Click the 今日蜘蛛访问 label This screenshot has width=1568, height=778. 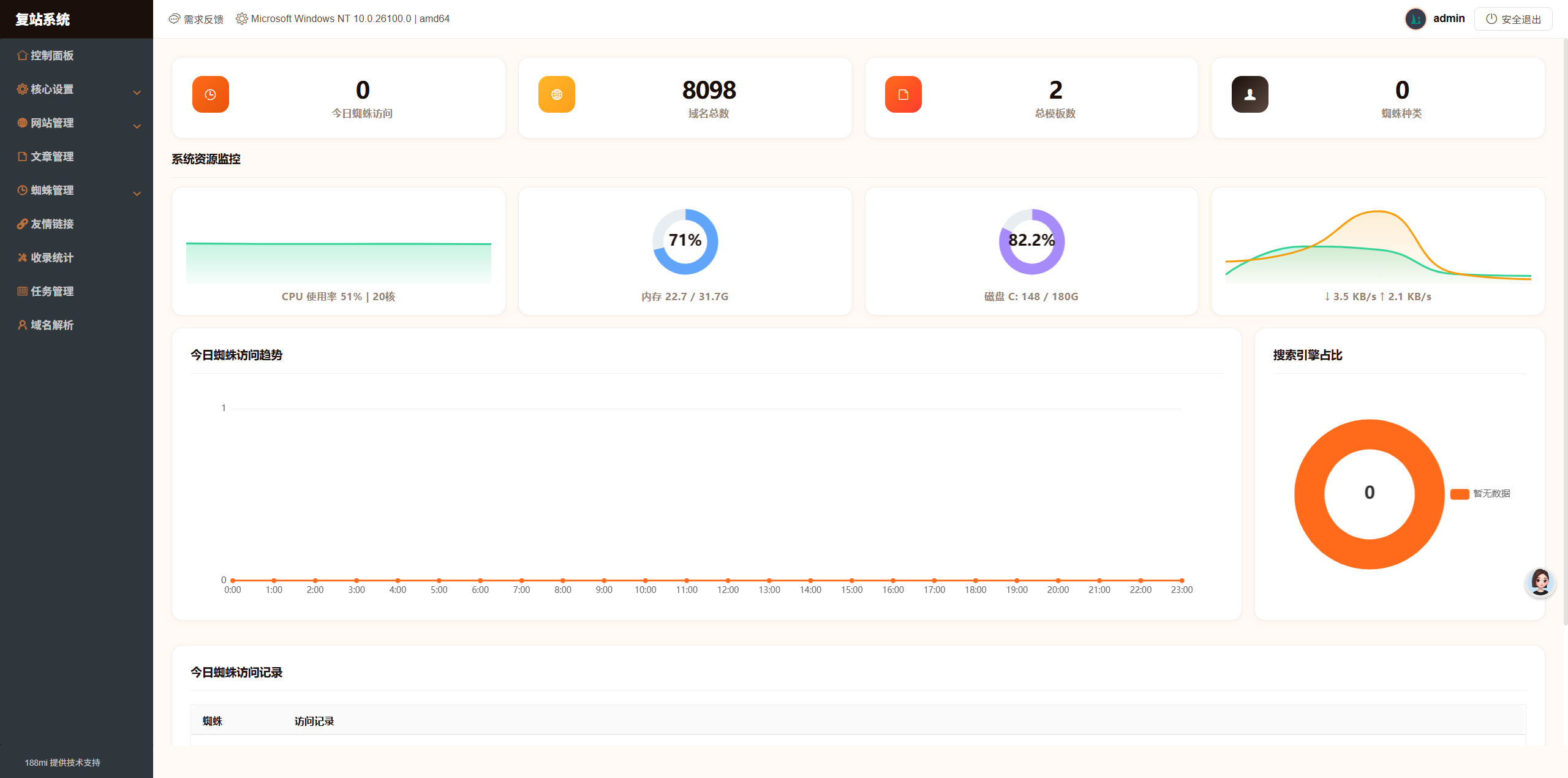click(363, 113)
